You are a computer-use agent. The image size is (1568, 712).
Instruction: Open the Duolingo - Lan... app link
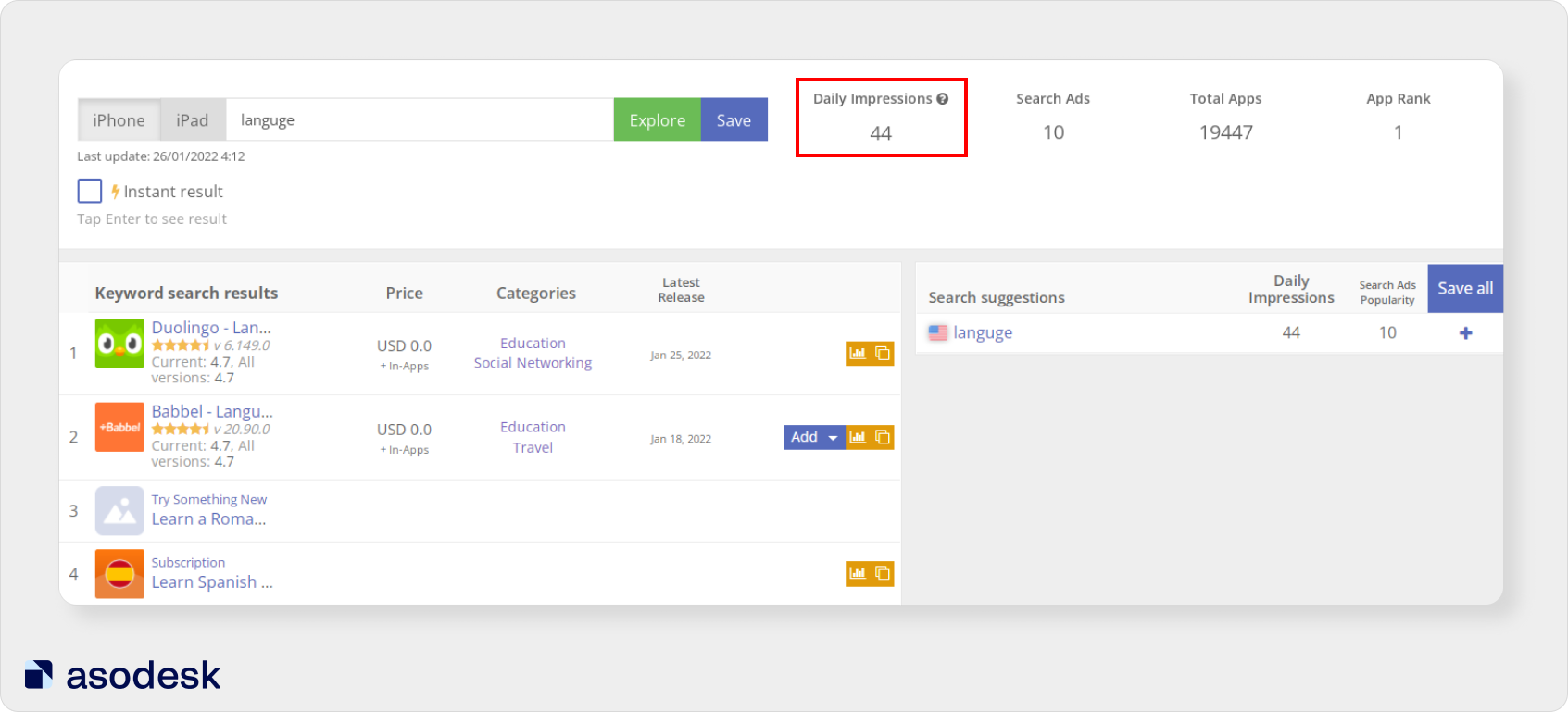[x=211, y=328]
